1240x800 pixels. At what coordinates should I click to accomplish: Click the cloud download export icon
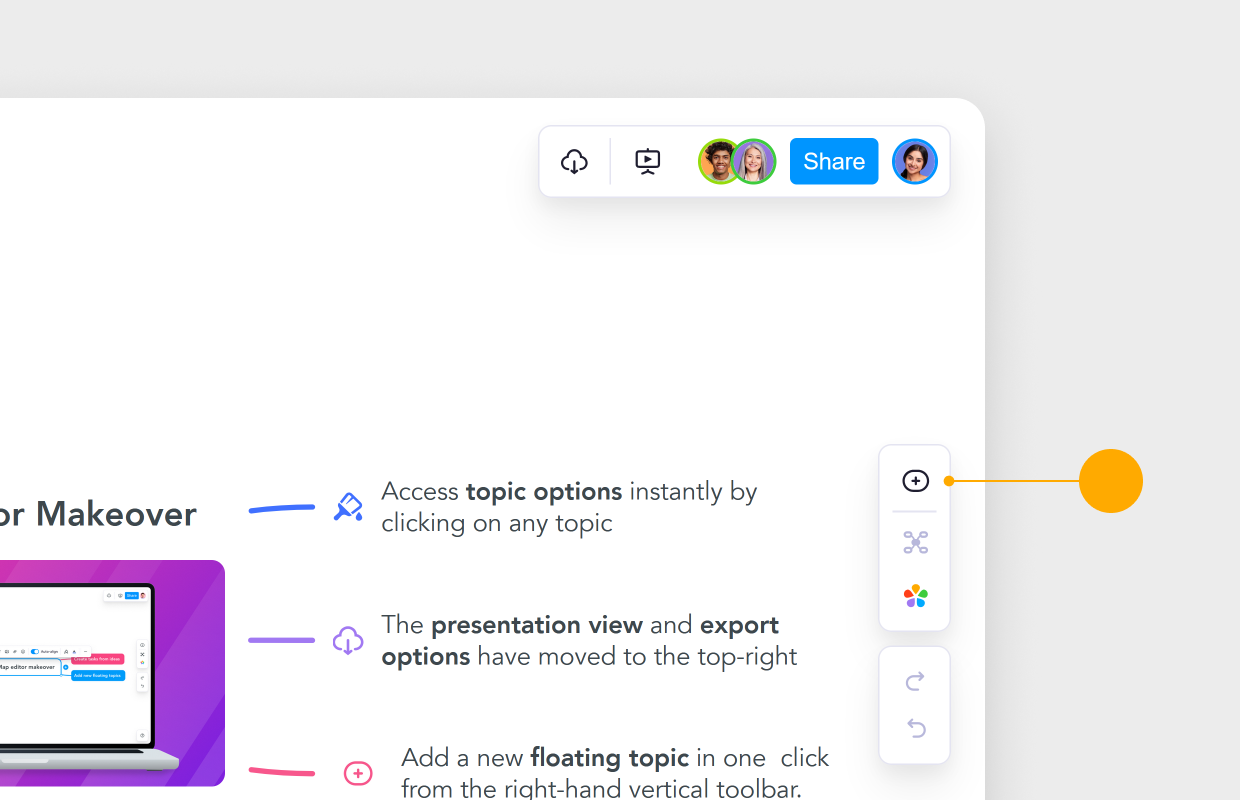pyautogui.click(x=574, y=161)
